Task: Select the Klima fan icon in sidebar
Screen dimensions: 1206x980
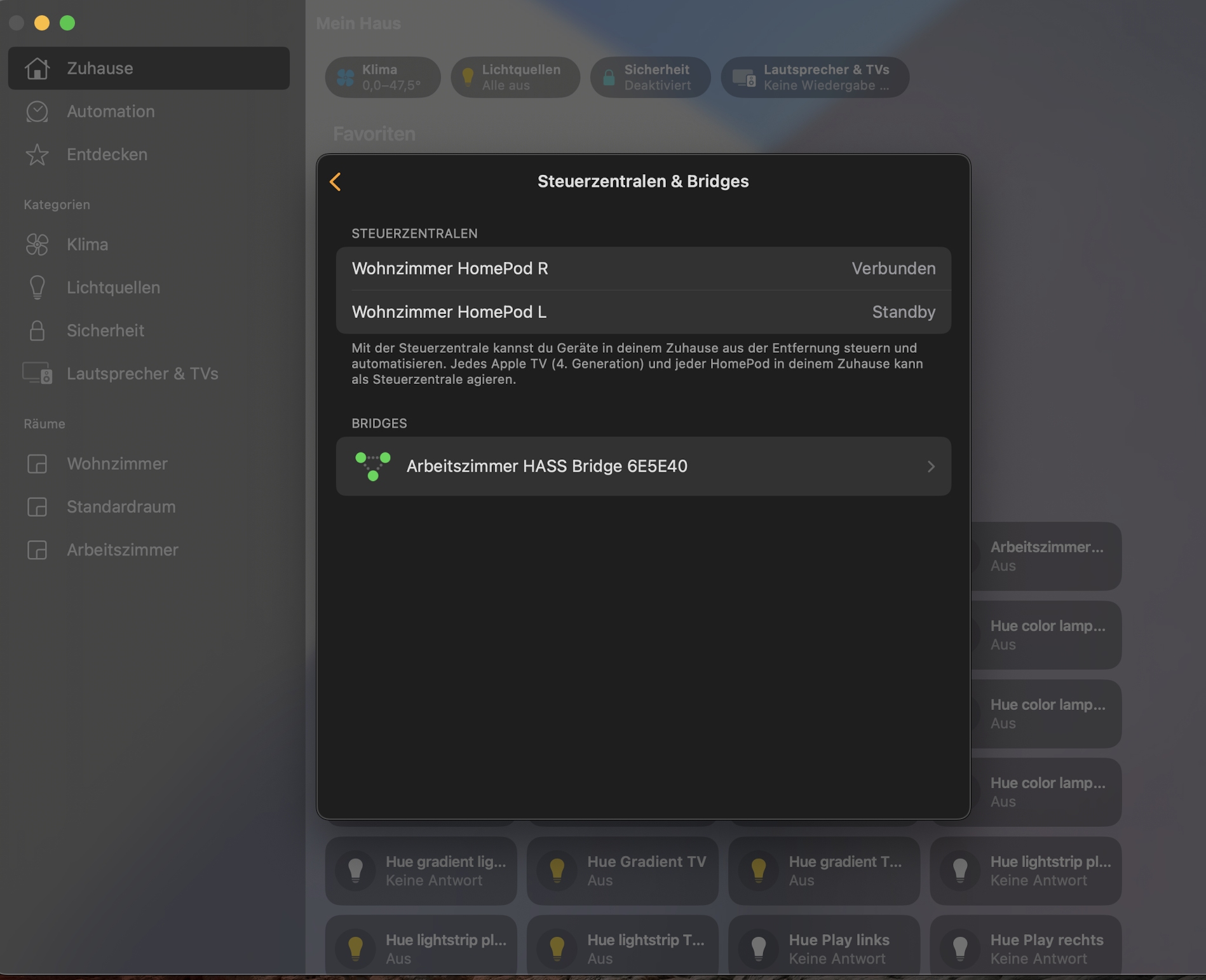Action: 37,245
